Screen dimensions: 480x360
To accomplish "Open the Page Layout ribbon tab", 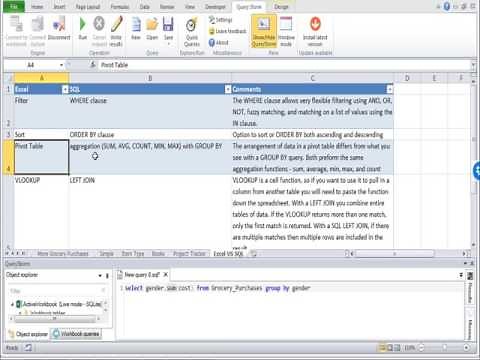I will point(88,7).
